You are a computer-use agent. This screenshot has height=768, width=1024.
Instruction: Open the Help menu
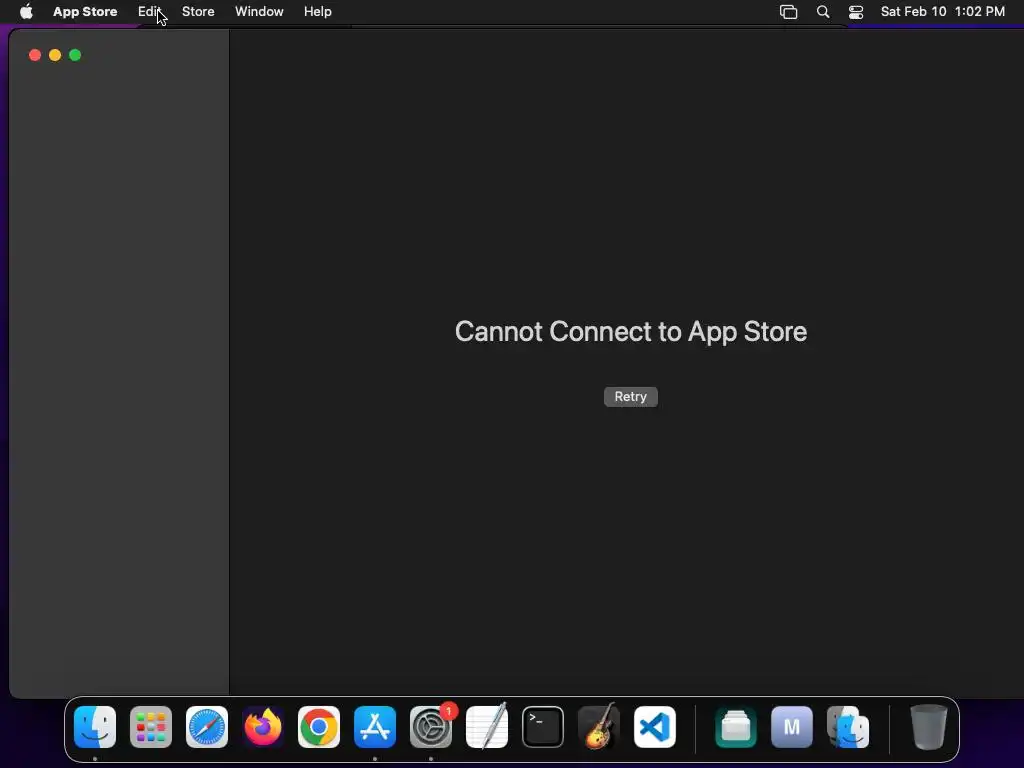(317, 12)
